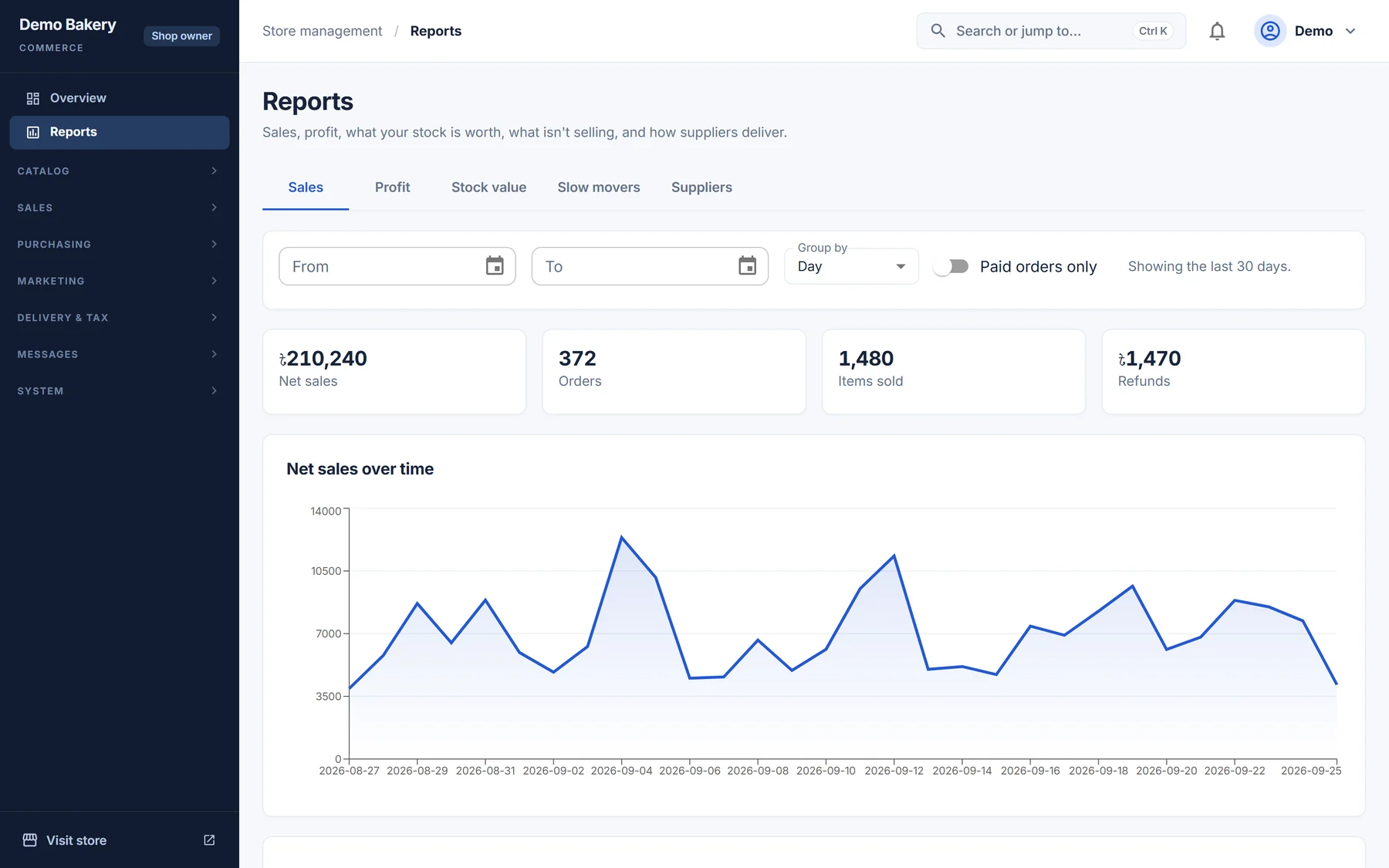Expand the Purchasing section
The image size is (1389, 868).
point(120,244)
